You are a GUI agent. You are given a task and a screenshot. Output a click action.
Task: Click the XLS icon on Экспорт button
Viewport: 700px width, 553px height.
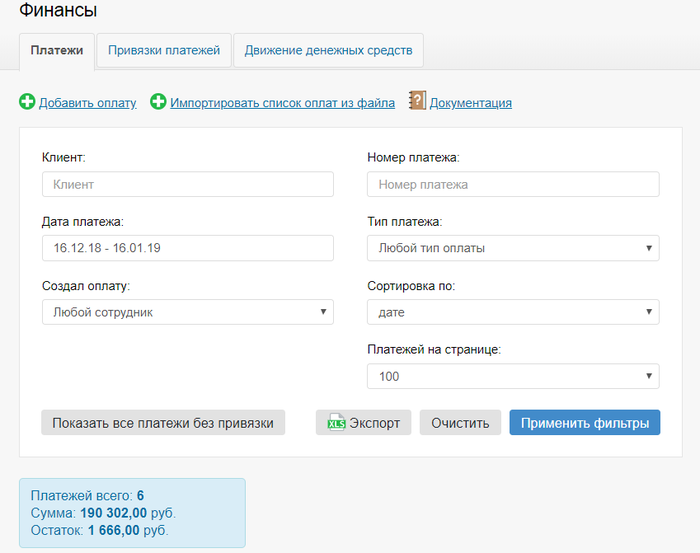tap(337, 423)
